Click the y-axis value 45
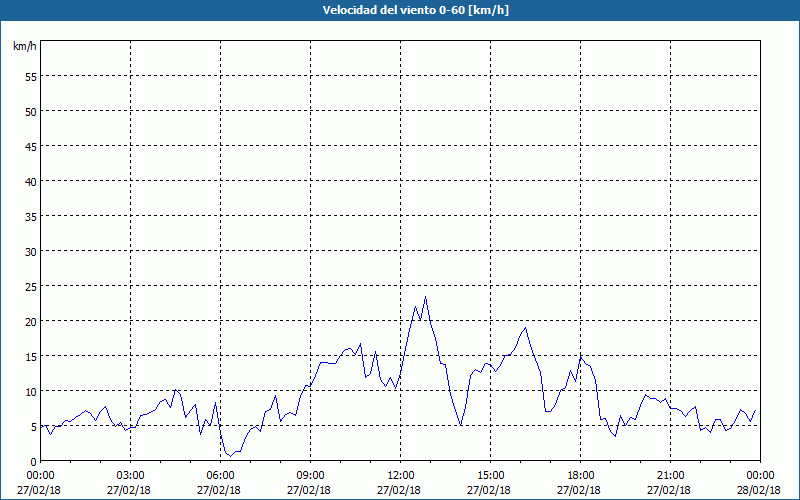The width and height of the screenshot is (800, 500). point(31,146)
